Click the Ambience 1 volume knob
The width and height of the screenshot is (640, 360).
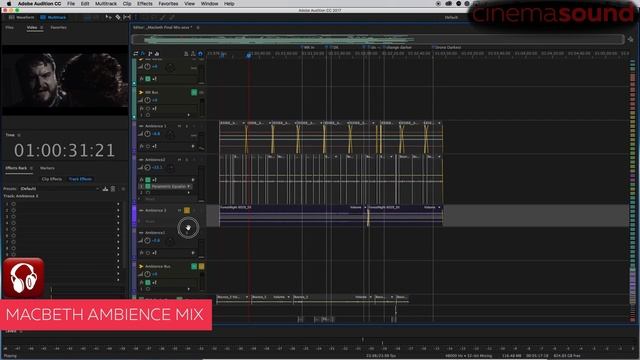(147, 134)
